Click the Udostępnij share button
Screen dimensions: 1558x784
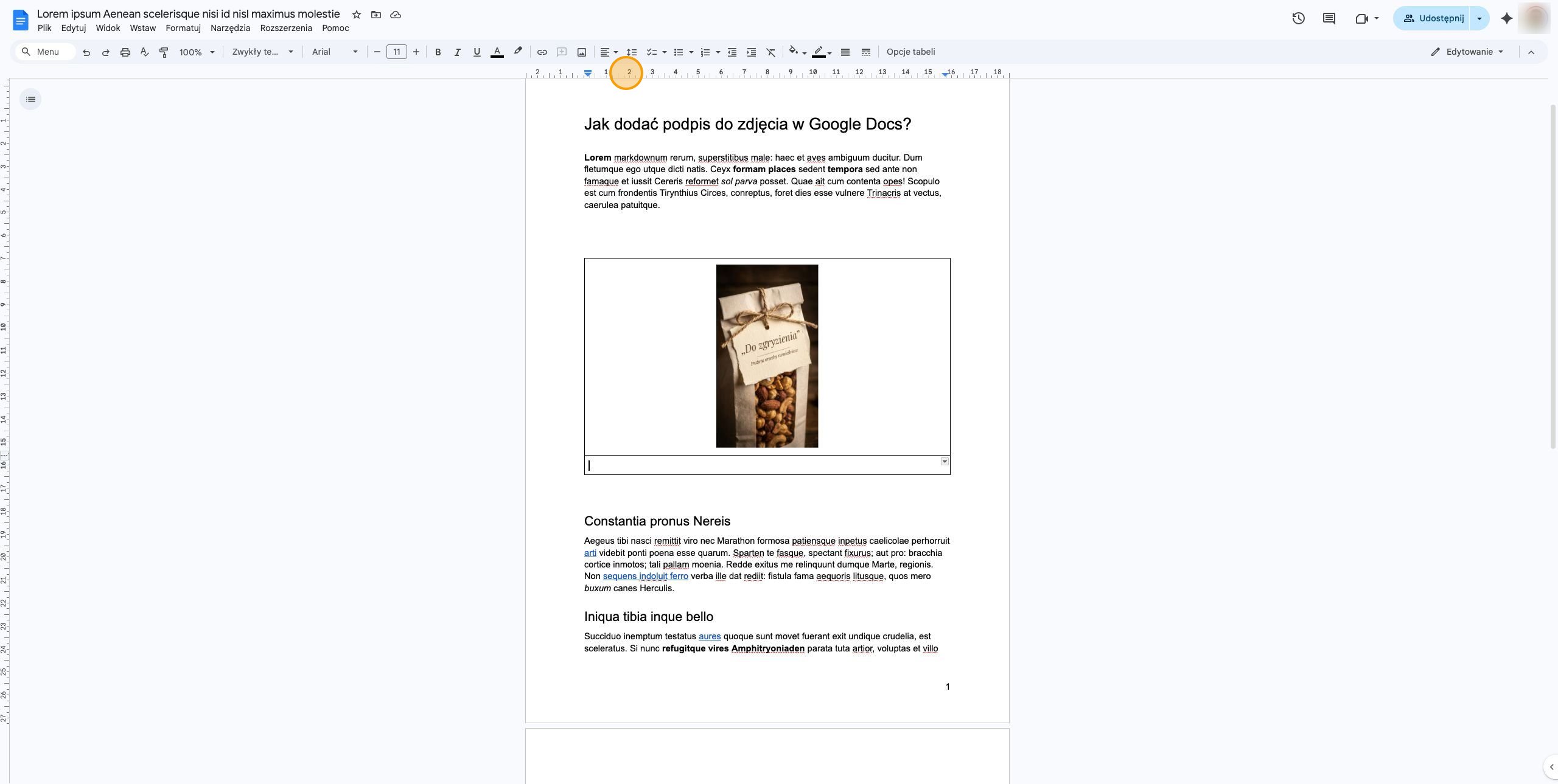[x=1433, y=18]
